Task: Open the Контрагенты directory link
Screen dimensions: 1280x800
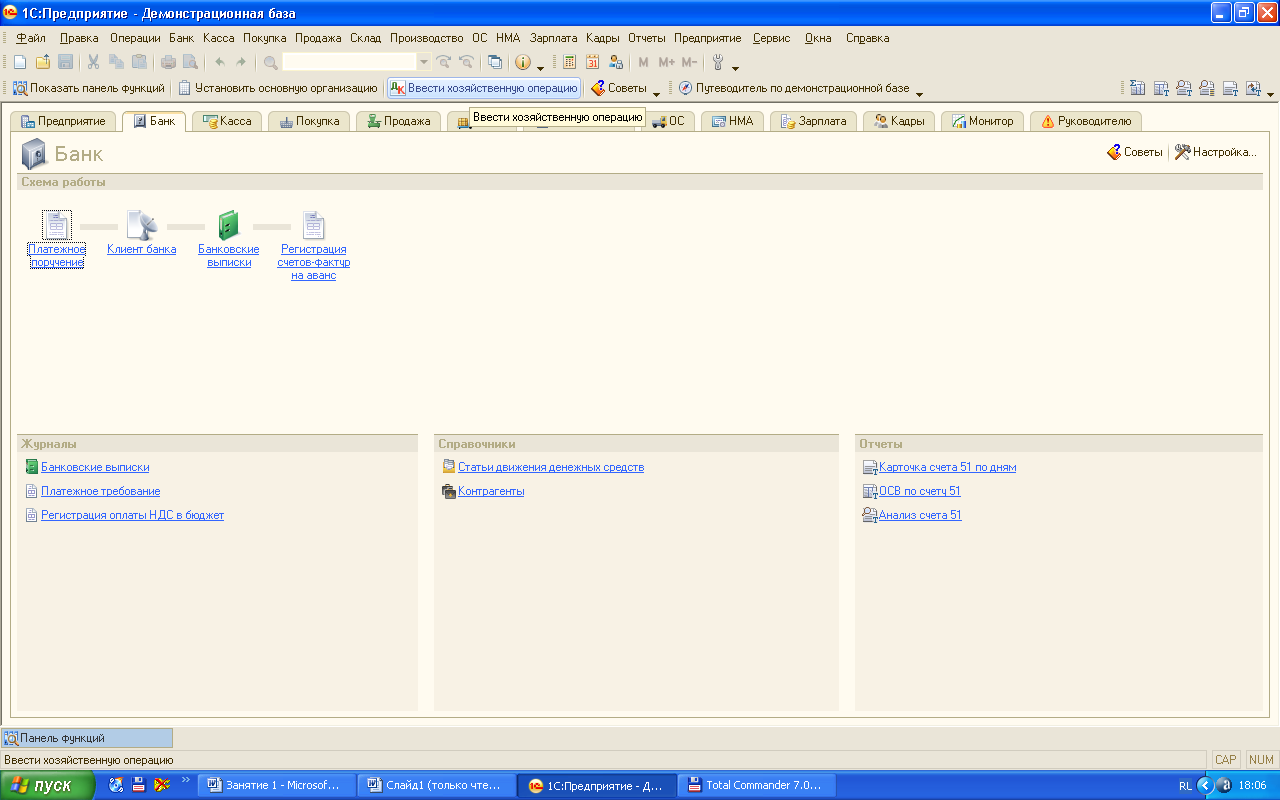Action: 491,491
